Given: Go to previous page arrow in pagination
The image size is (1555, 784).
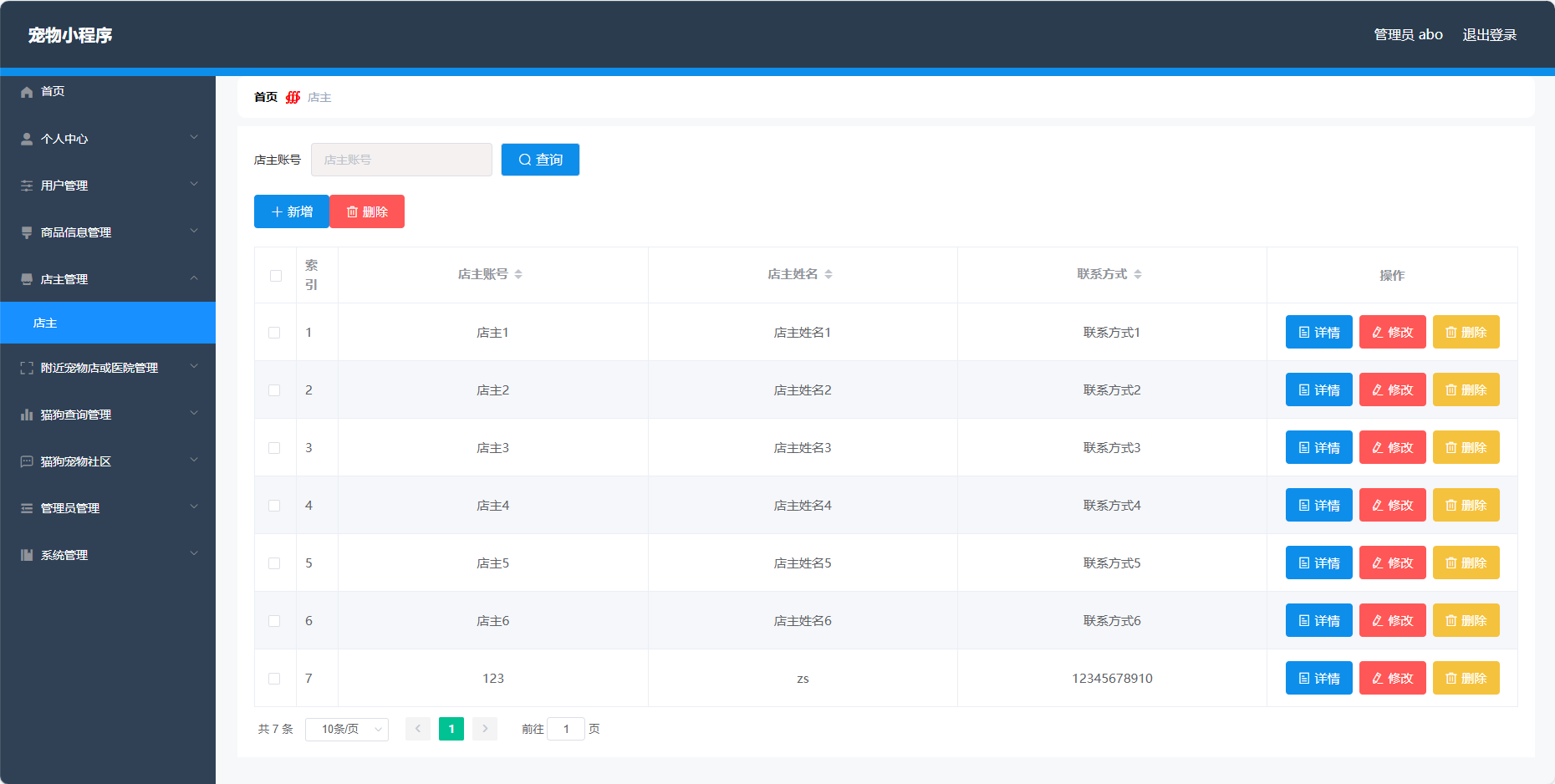Looking at the screenshot, I should [x=418, y=729].
